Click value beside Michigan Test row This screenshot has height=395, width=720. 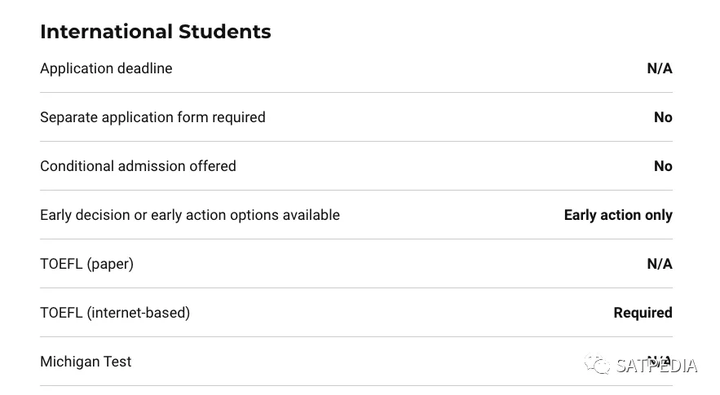pyautogui.click(x=659, y=361)
